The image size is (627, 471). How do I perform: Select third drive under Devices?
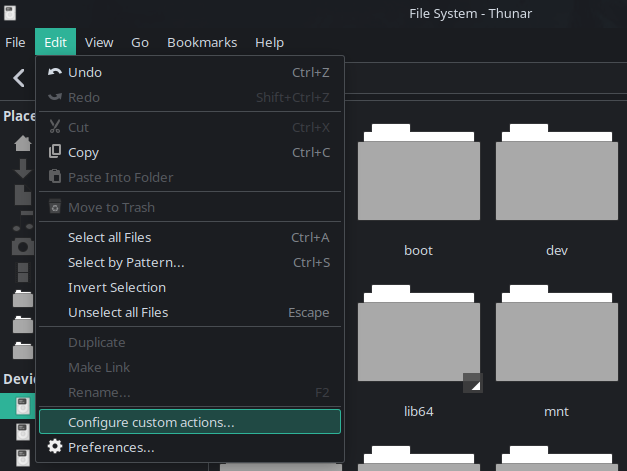23,458
